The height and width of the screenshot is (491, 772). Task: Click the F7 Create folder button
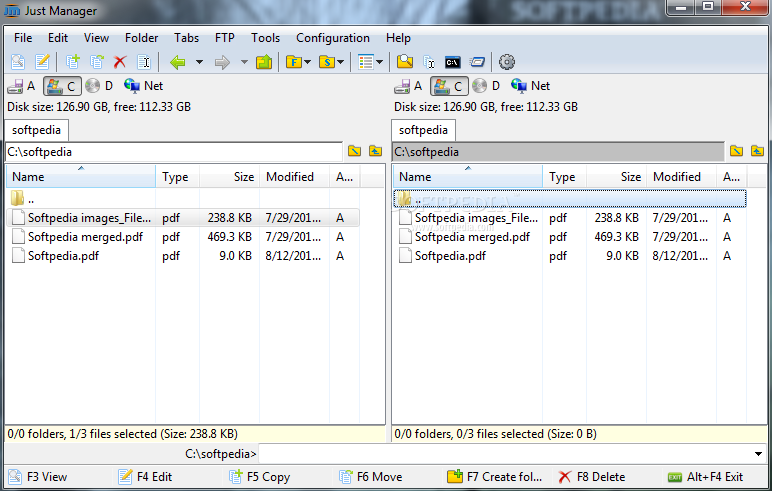point(495,477)
